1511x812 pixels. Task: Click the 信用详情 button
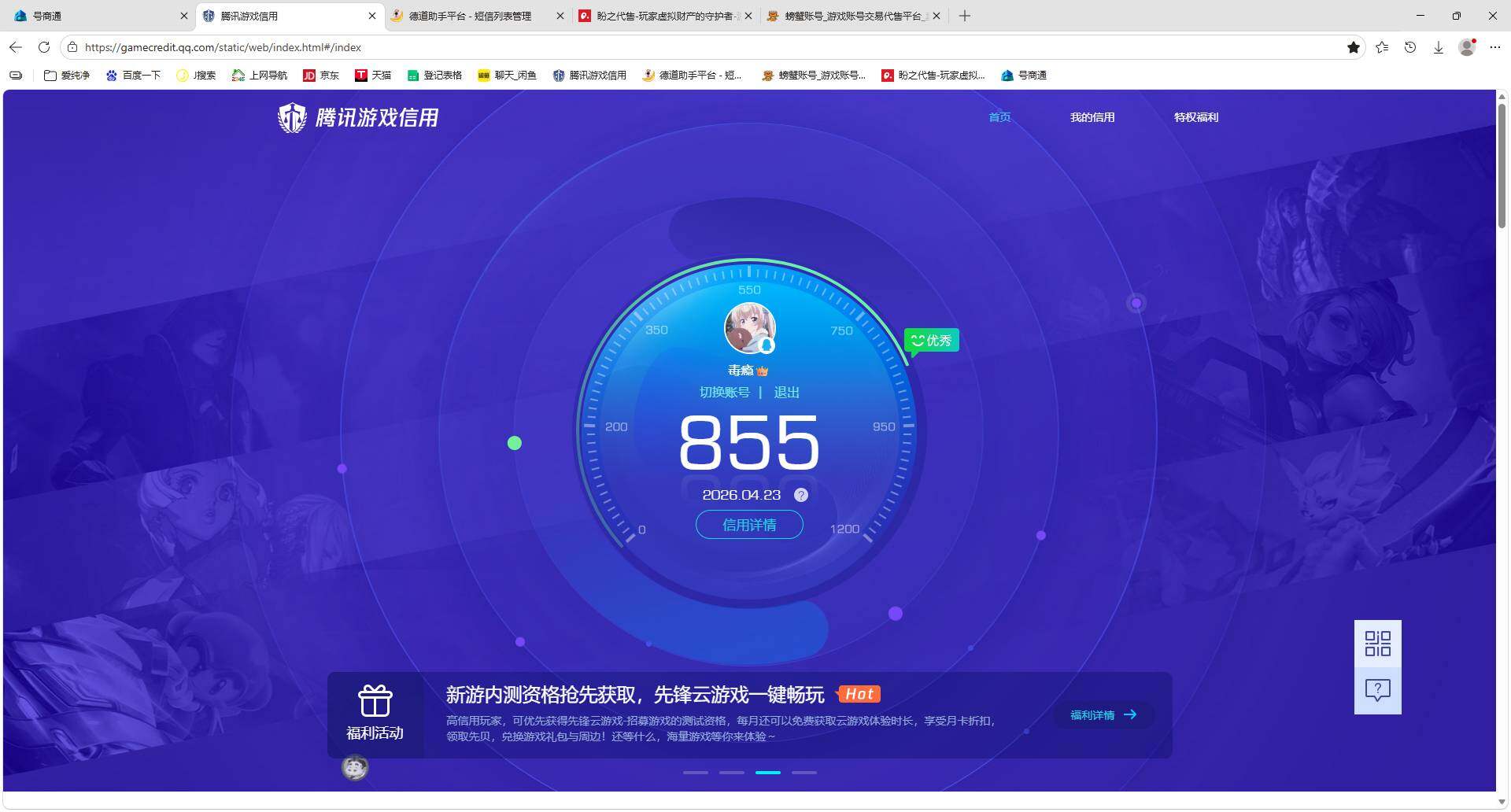748,524
